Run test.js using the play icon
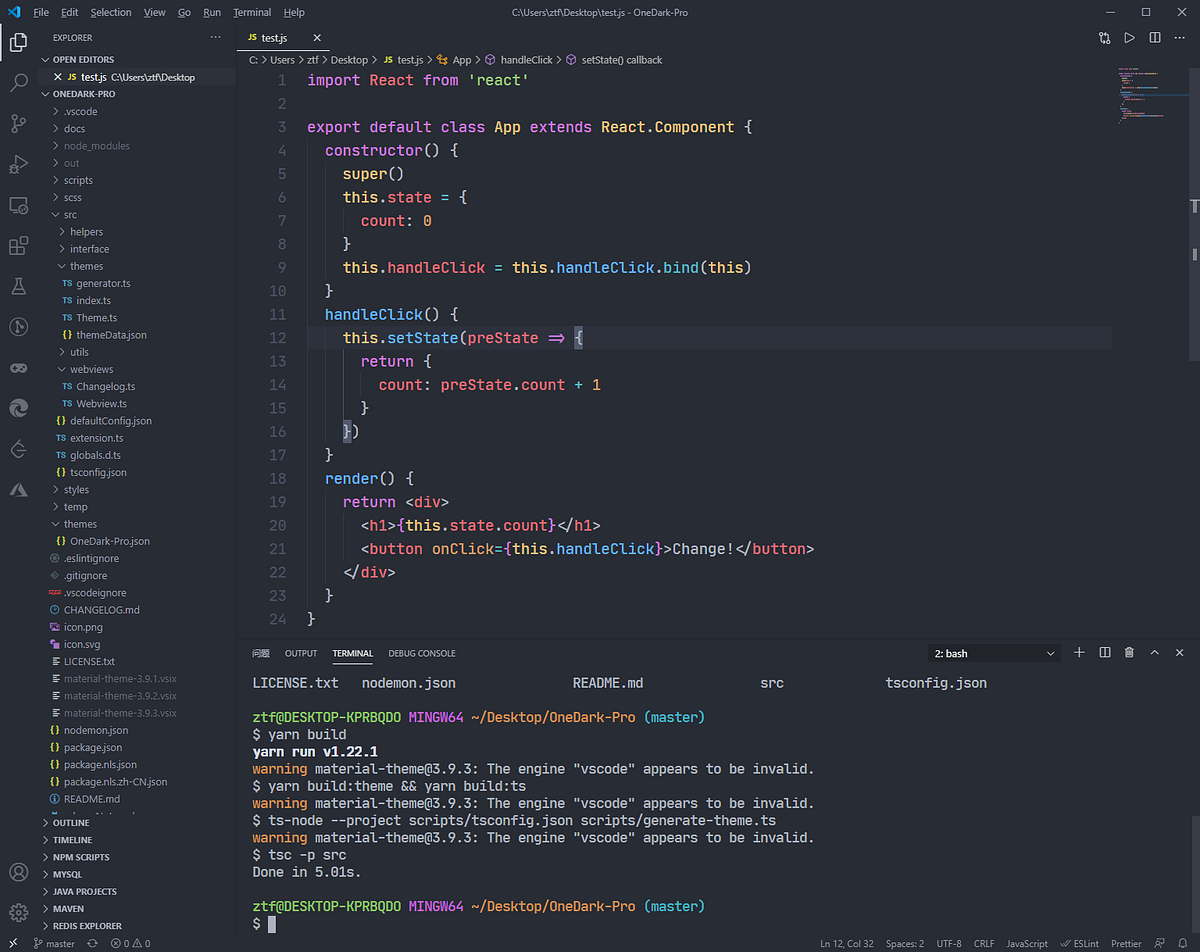 1130,37
